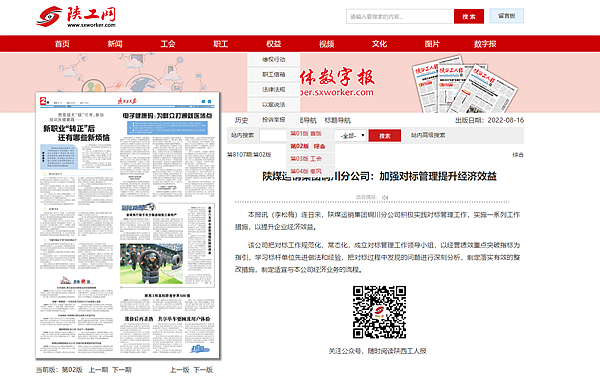Open 站内高级搜索 advanced search link
The width and height of the screenshot is (600, 376).
428,135
